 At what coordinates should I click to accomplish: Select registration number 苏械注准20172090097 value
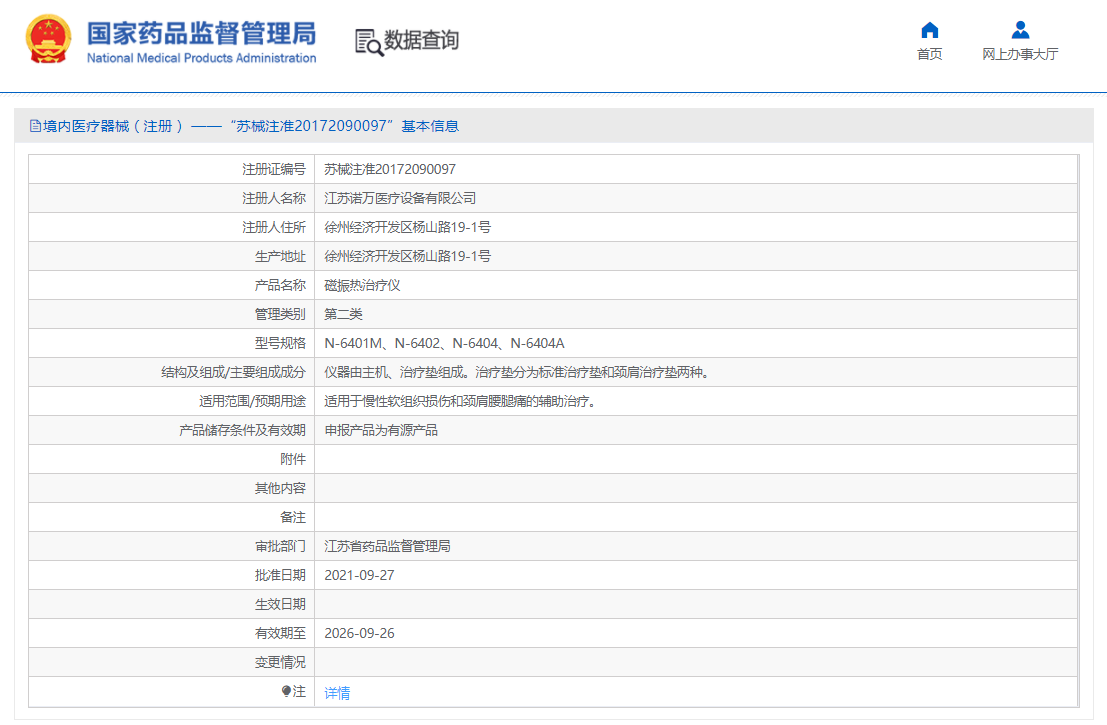390,169
